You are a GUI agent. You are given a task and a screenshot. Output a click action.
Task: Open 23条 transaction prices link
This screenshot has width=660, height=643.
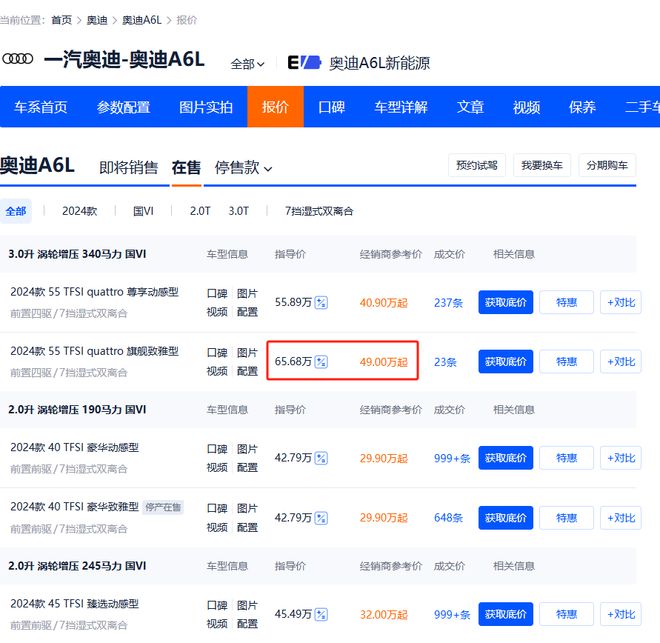[445, 362]
